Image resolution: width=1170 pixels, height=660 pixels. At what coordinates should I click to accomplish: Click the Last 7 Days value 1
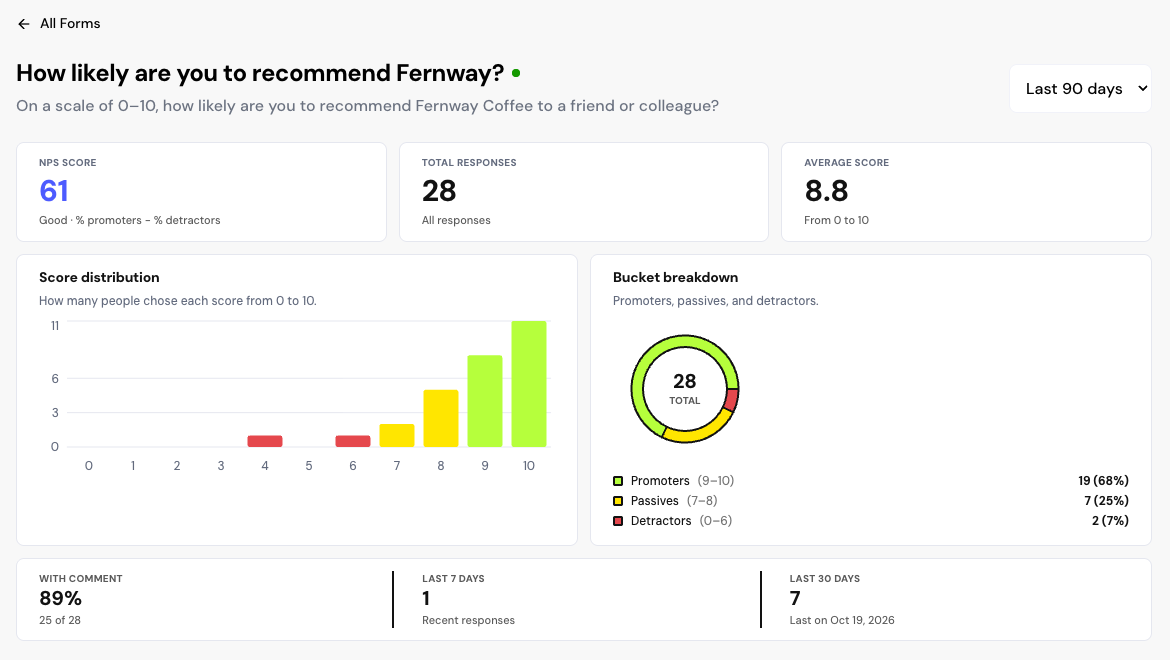point(426,598)
